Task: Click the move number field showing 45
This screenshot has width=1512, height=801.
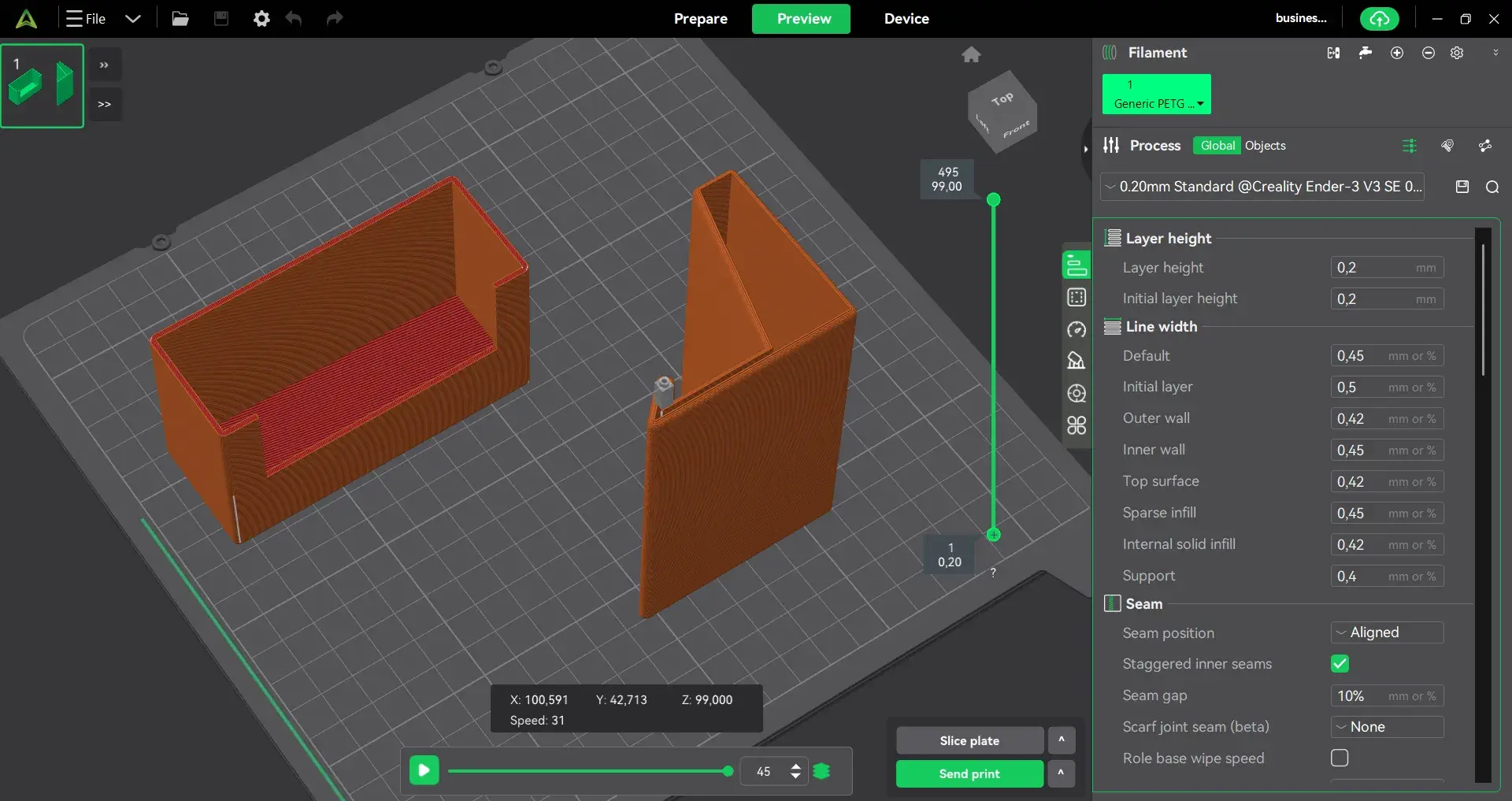Action: [x=764, y=771]
